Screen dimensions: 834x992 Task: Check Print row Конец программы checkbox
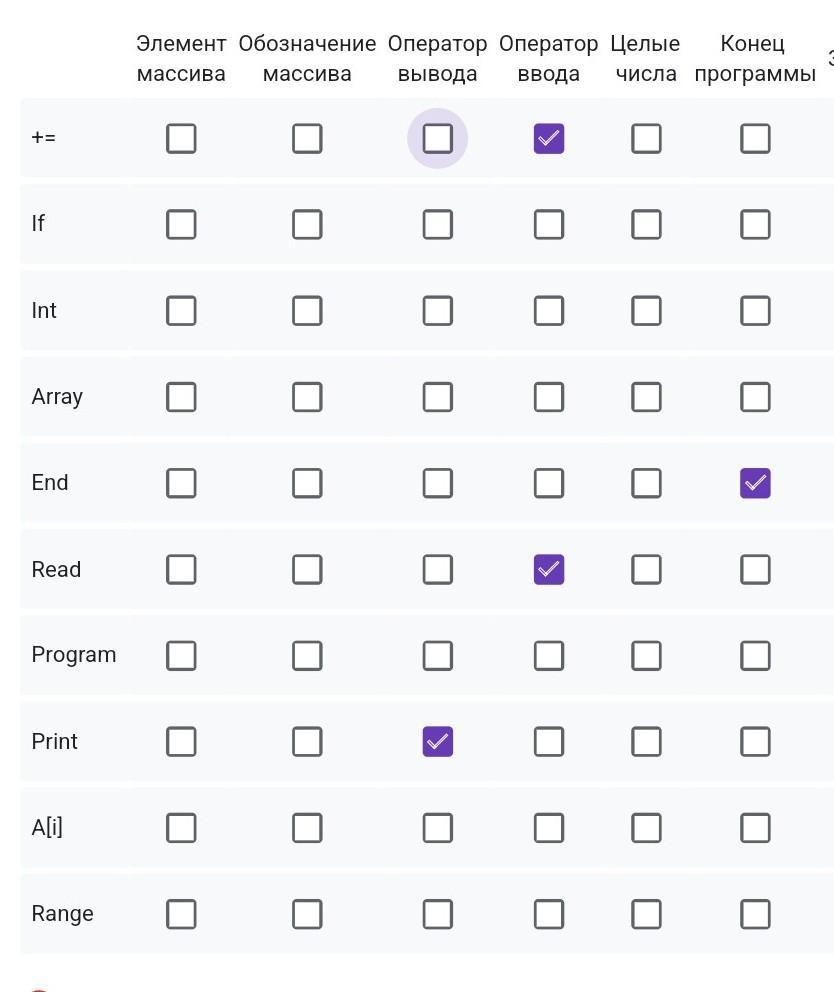point(755,741)
